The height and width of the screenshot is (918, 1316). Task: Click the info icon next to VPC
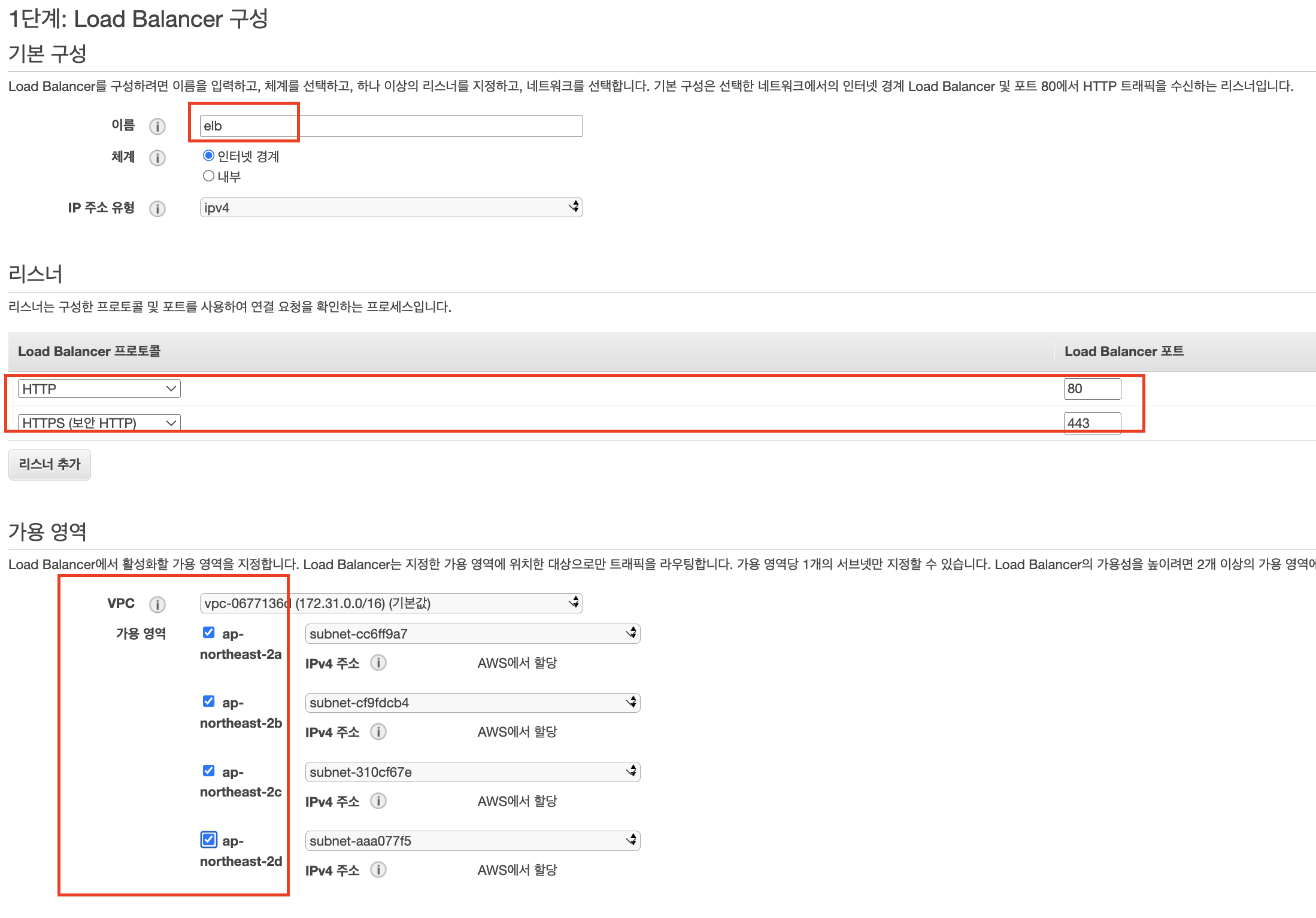coord(157,604)
